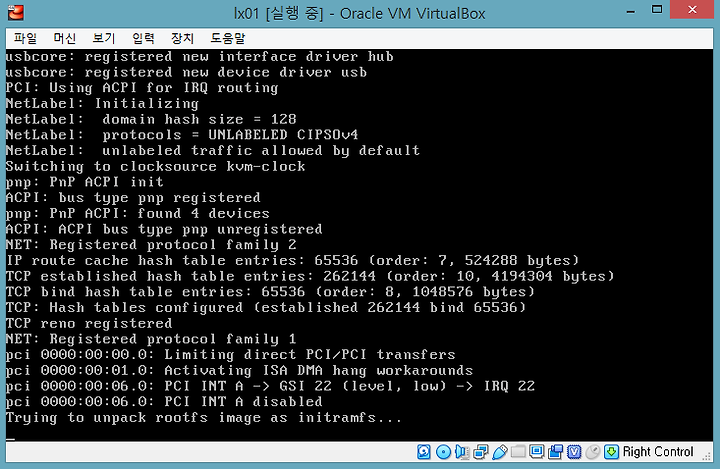Click the mouse integration status icon
This screenshot has height=469, width=720.
pos(593,452)
